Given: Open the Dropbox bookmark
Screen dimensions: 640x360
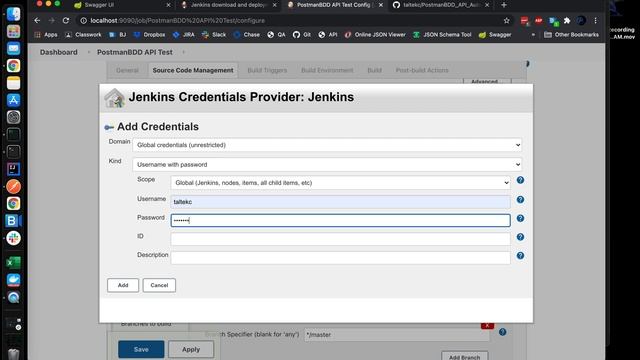Looking at the screenshot, I should pos(149,35).
